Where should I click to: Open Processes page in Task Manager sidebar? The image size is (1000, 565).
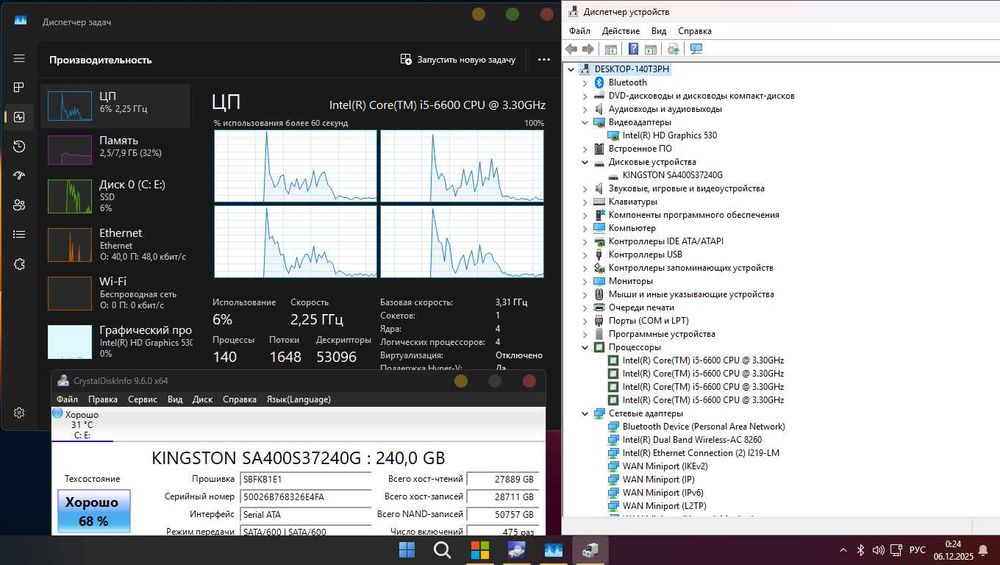pos(19,87)
